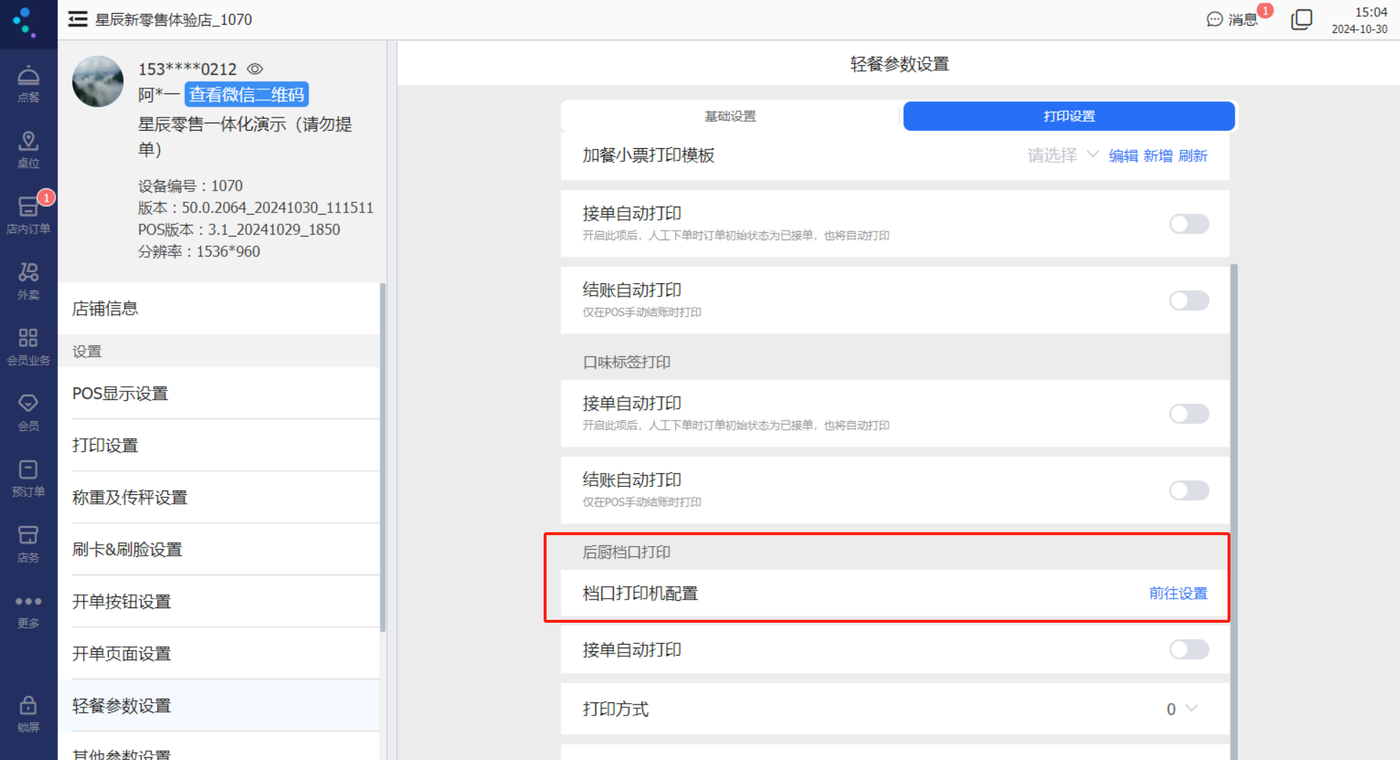The width and height of the screenshot is (1400, 760).
Task: Toggle first 结账自动打印 switch
Action: (1189, 300)
